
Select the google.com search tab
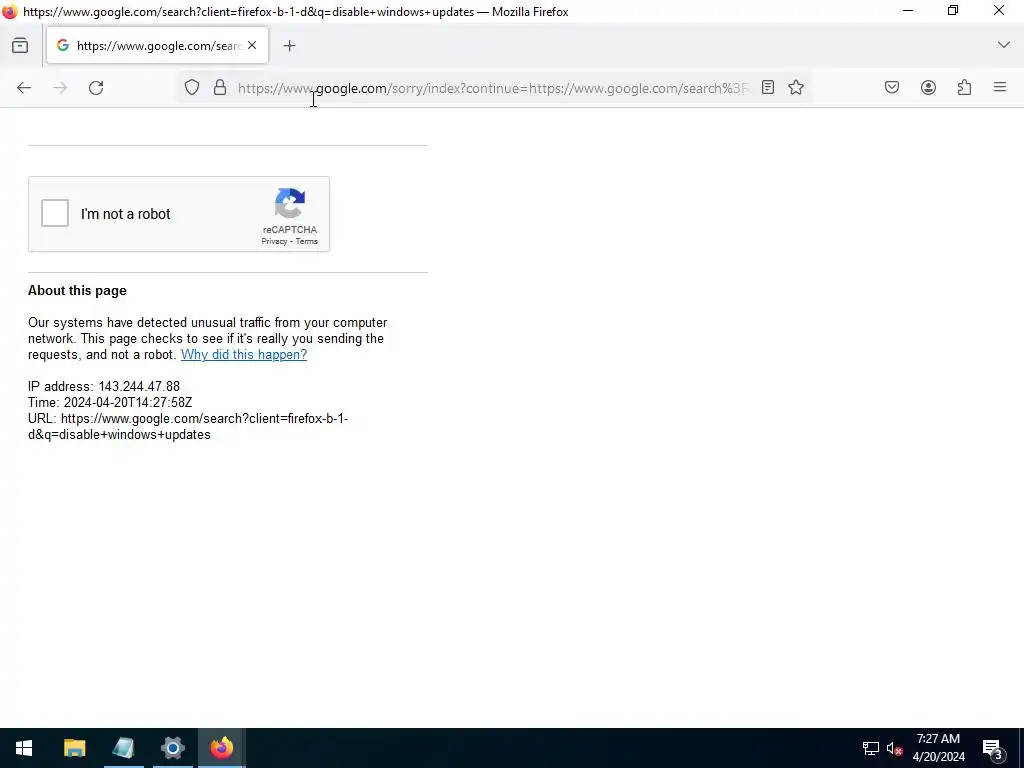tap(157, 46)
